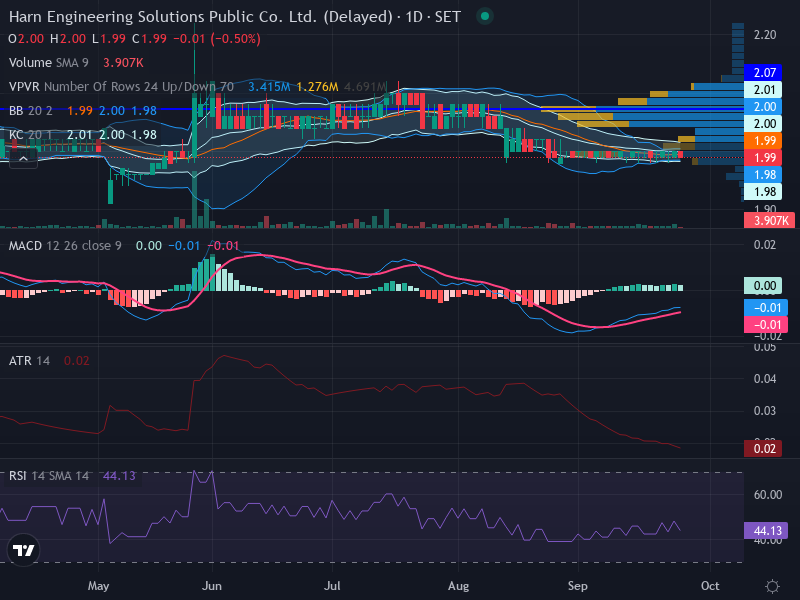Viewport: 800px width, 600px height.
Task: Click the Oct date axis label
Action: [710, 586]
